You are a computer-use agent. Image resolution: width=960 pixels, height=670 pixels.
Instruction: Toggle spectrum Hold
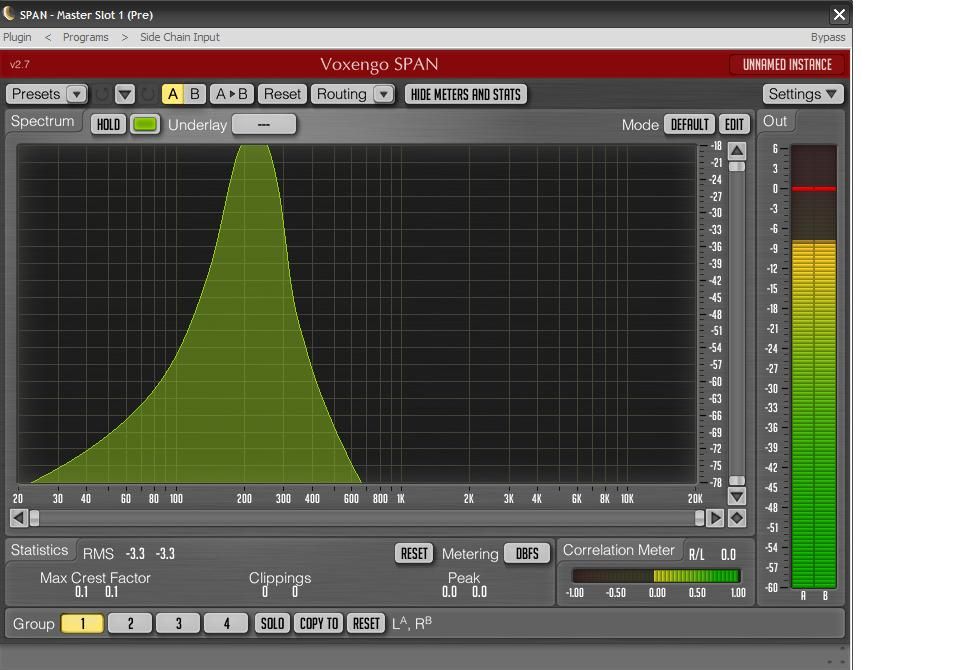pyautogui.click(x=108, y=125)
